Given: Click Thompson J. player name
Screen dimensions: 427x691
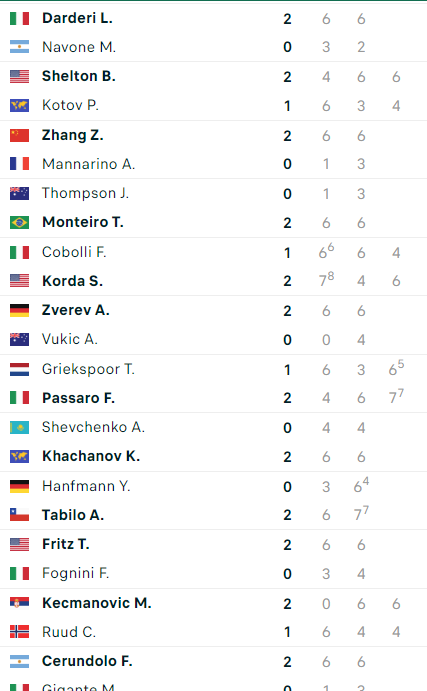Looking at the screenshot, I should [85, 193].
